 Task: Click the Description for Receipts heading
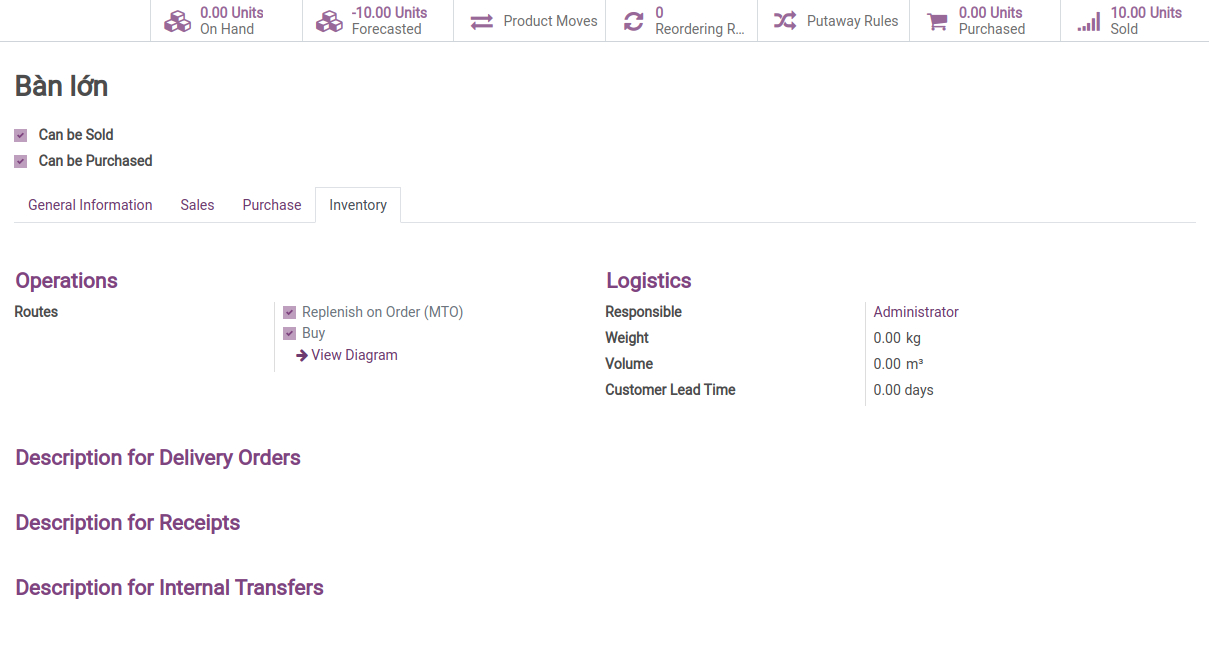click(128, 523)
